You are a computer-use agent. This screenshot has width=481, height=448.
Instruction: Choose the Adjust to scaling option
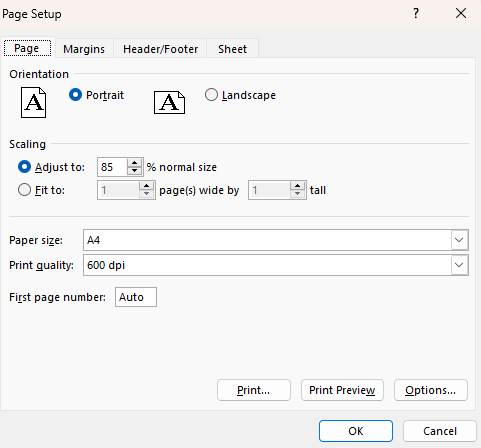click(24, 167)
